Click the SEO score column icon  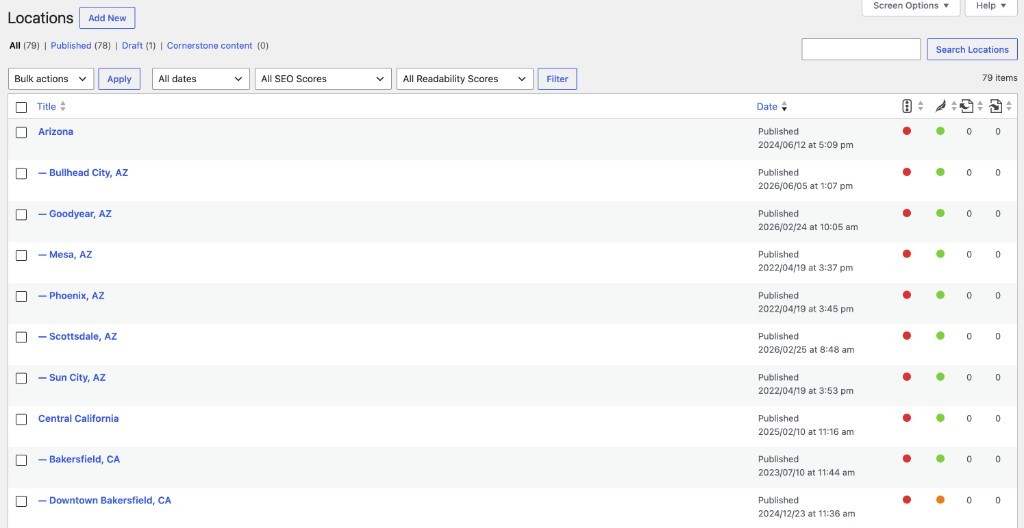(x=906, y=107)
